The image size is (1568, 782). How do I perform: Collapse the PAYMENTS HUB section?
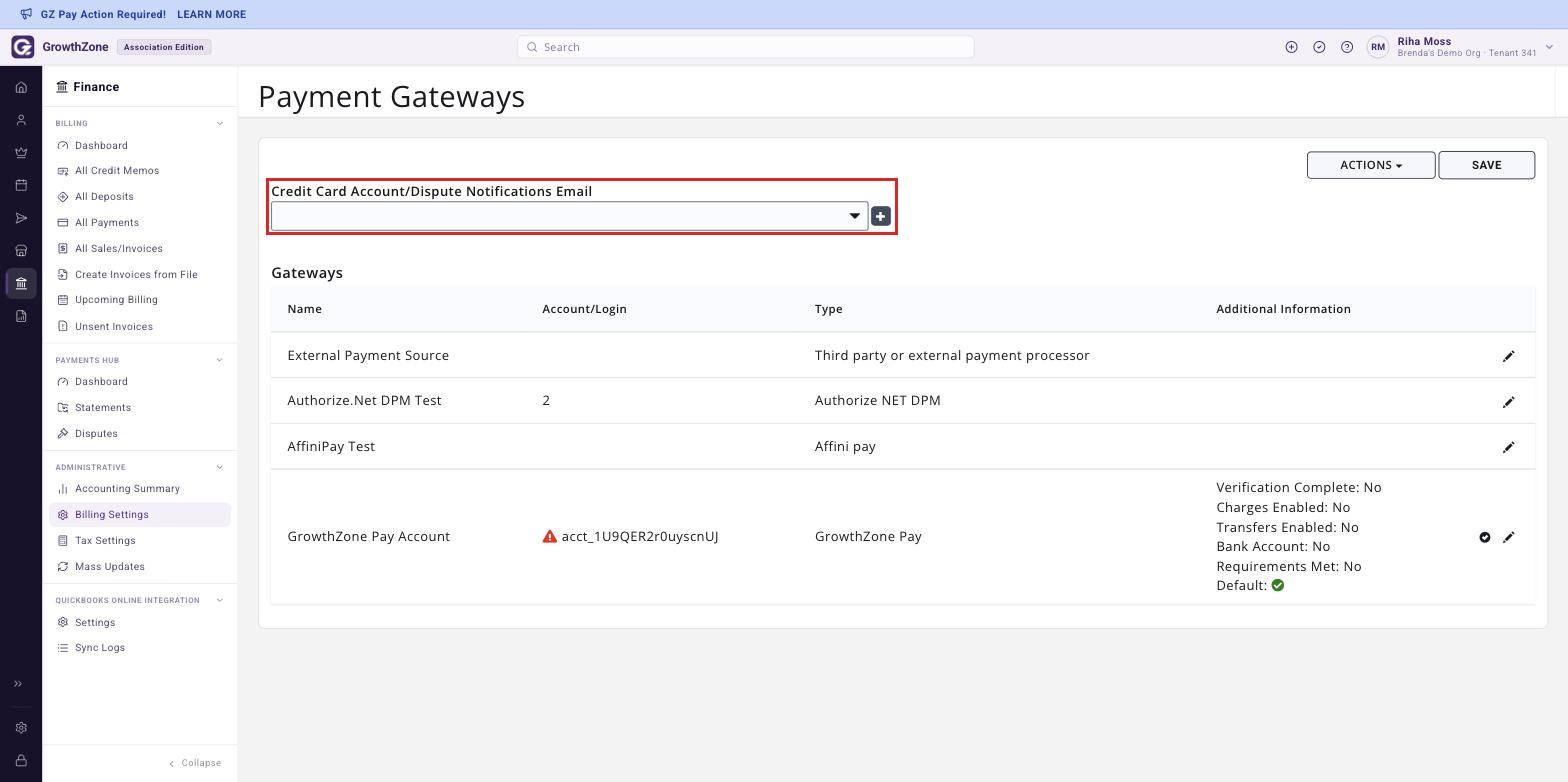pyautogui.click(x=220, y=360)
